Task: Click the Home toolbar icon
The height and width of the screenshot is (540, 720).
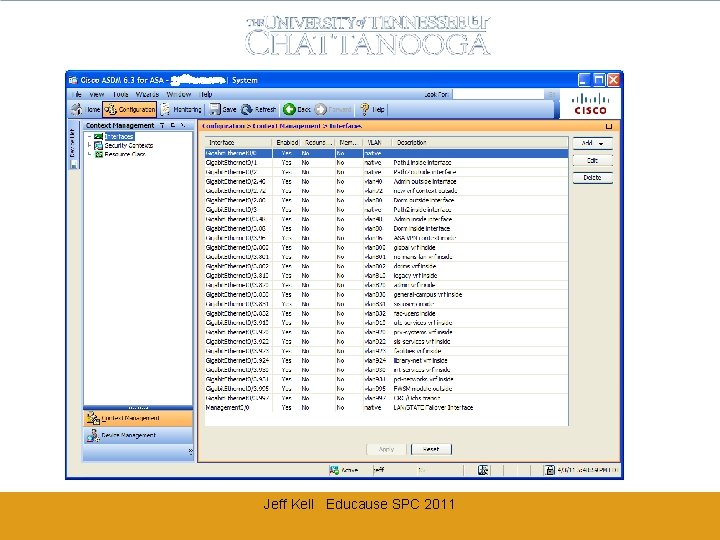Action: 77,109
